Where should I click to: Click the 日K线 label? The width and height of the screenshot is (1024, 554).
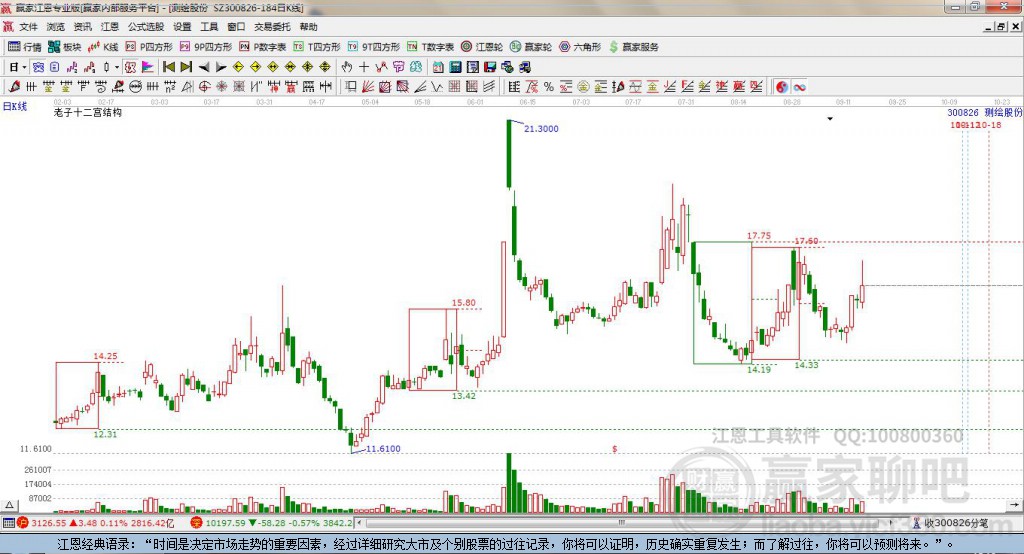[15, 106]
